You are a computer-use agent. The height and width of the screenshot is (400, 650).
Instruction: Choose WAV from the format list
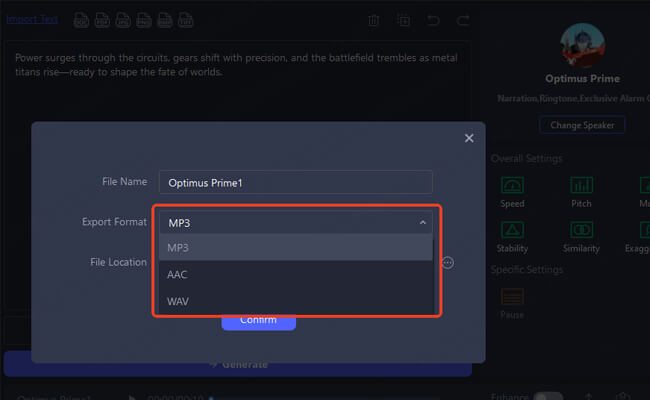295,301
